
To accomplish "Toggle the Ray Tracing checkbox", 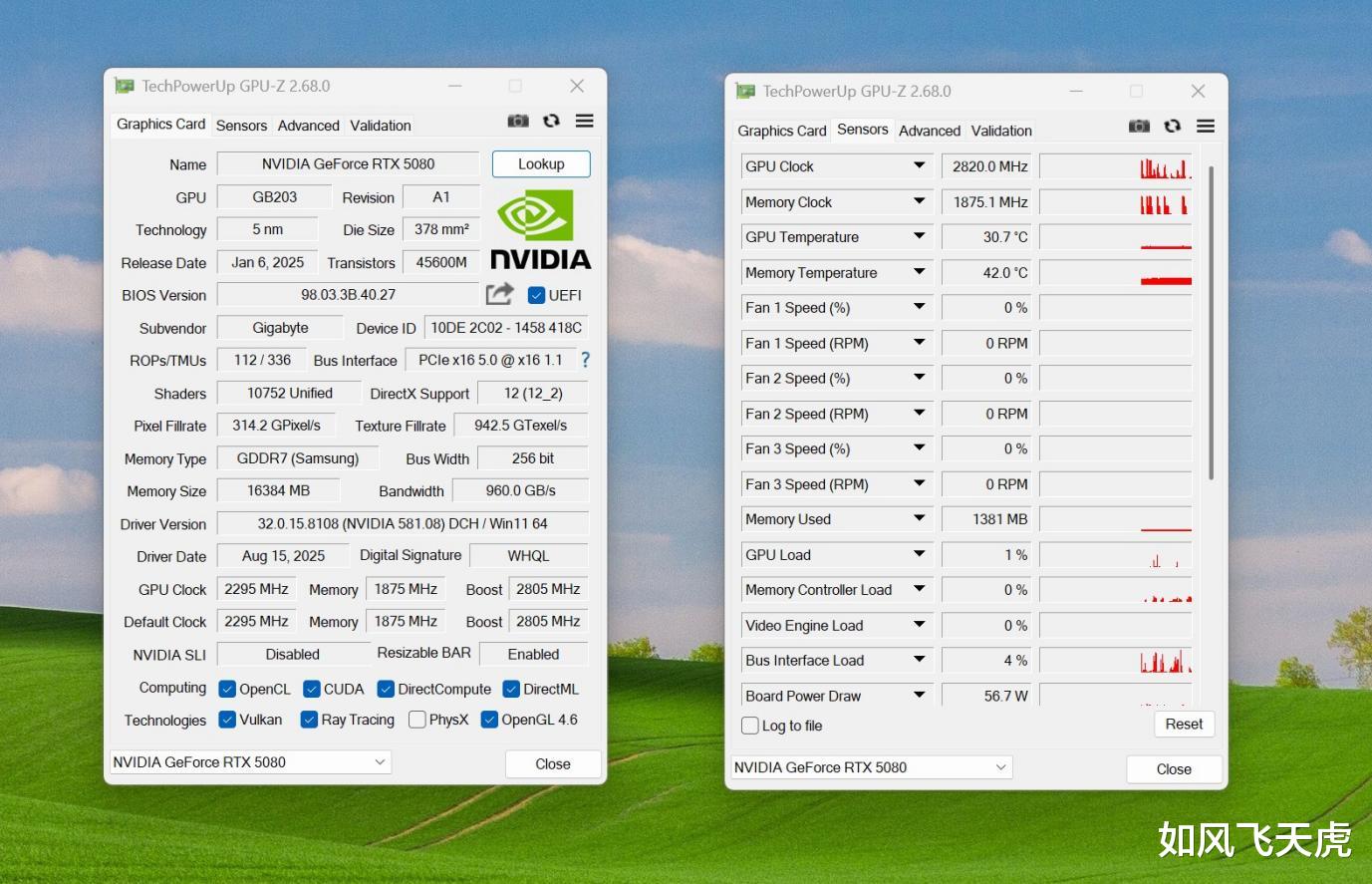I will pos(309,720).
